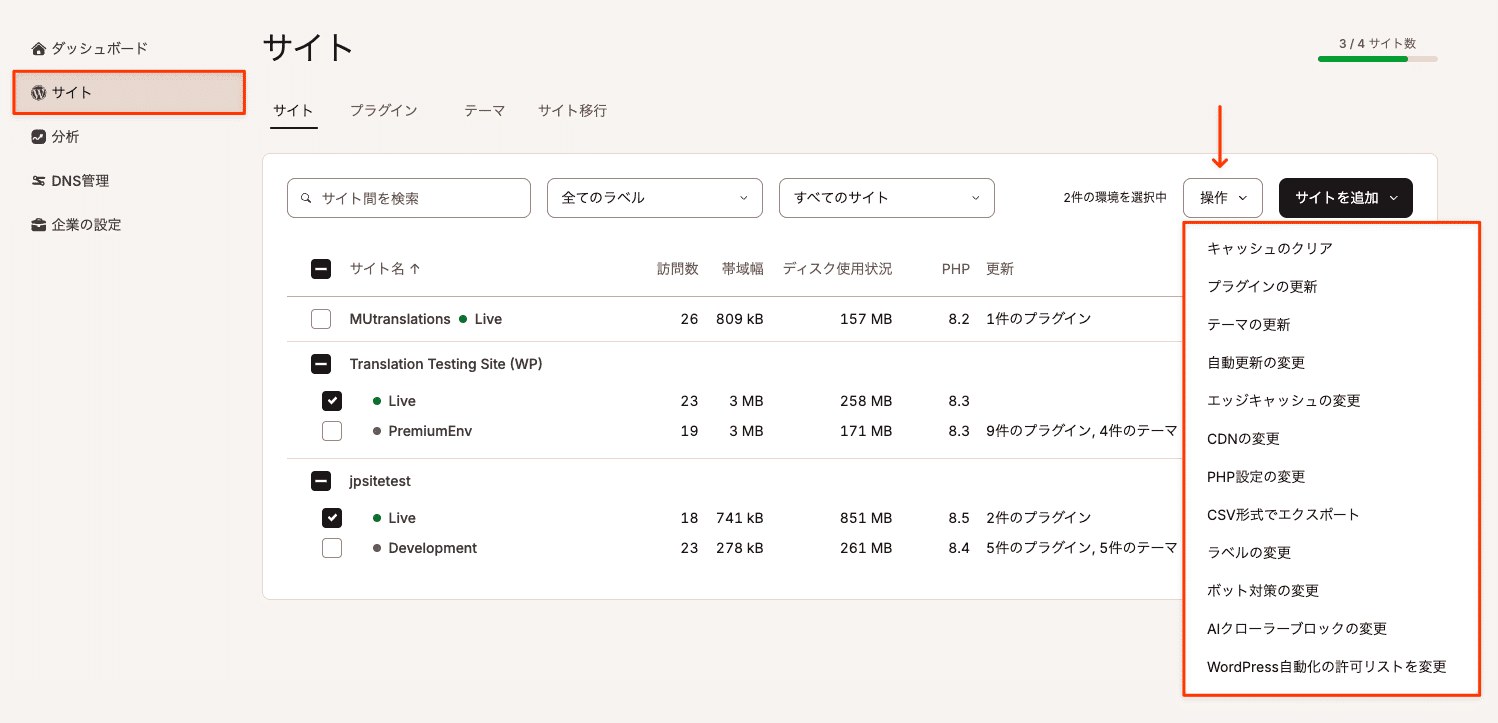1498x723 pixels.
Task: Uncheck Live environment under jpsitetest
Action: point(332,518)
